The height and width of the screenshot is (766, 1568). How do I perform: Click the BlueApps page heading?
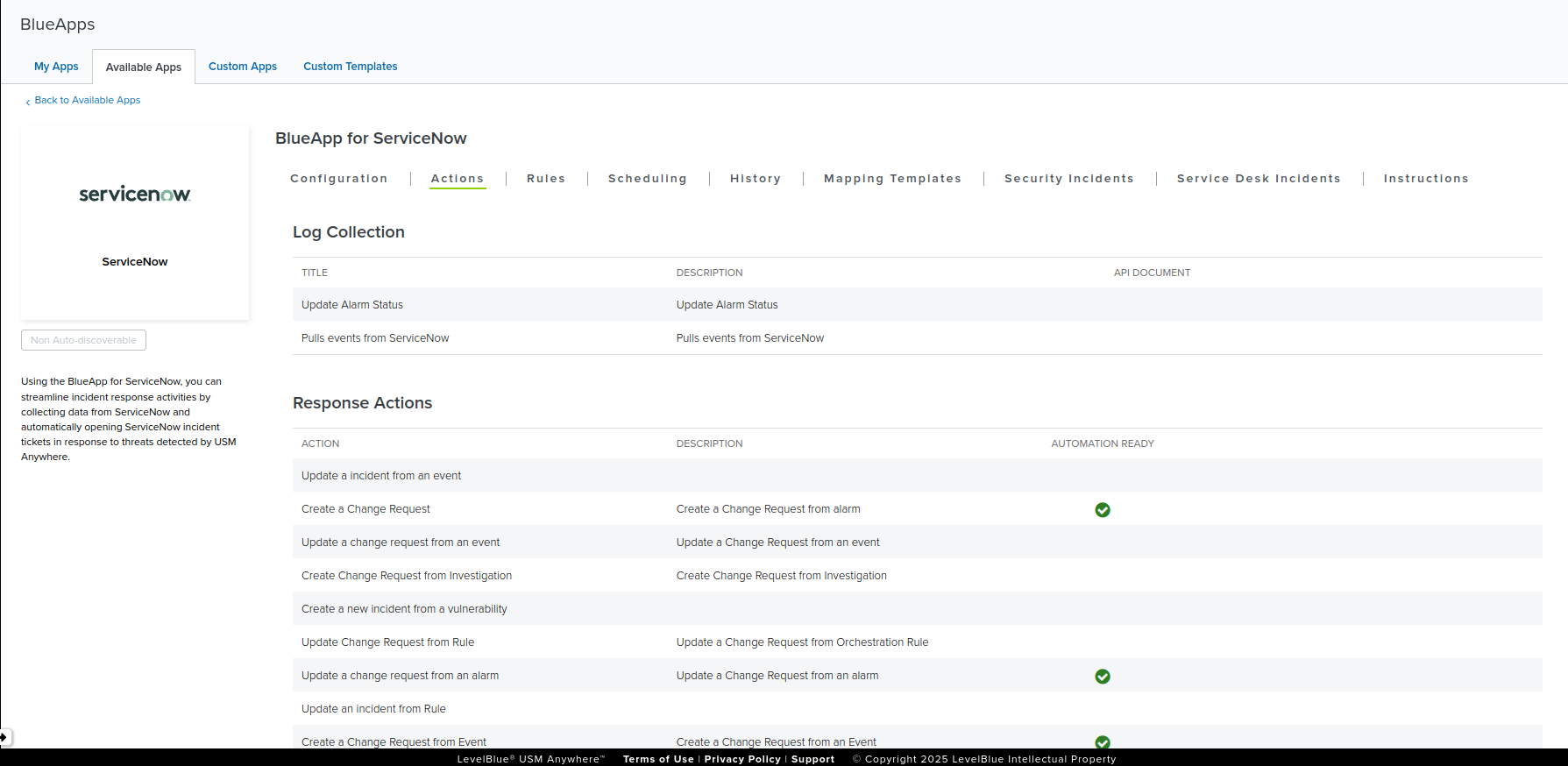pyautogui.click(x=58, y=25)
